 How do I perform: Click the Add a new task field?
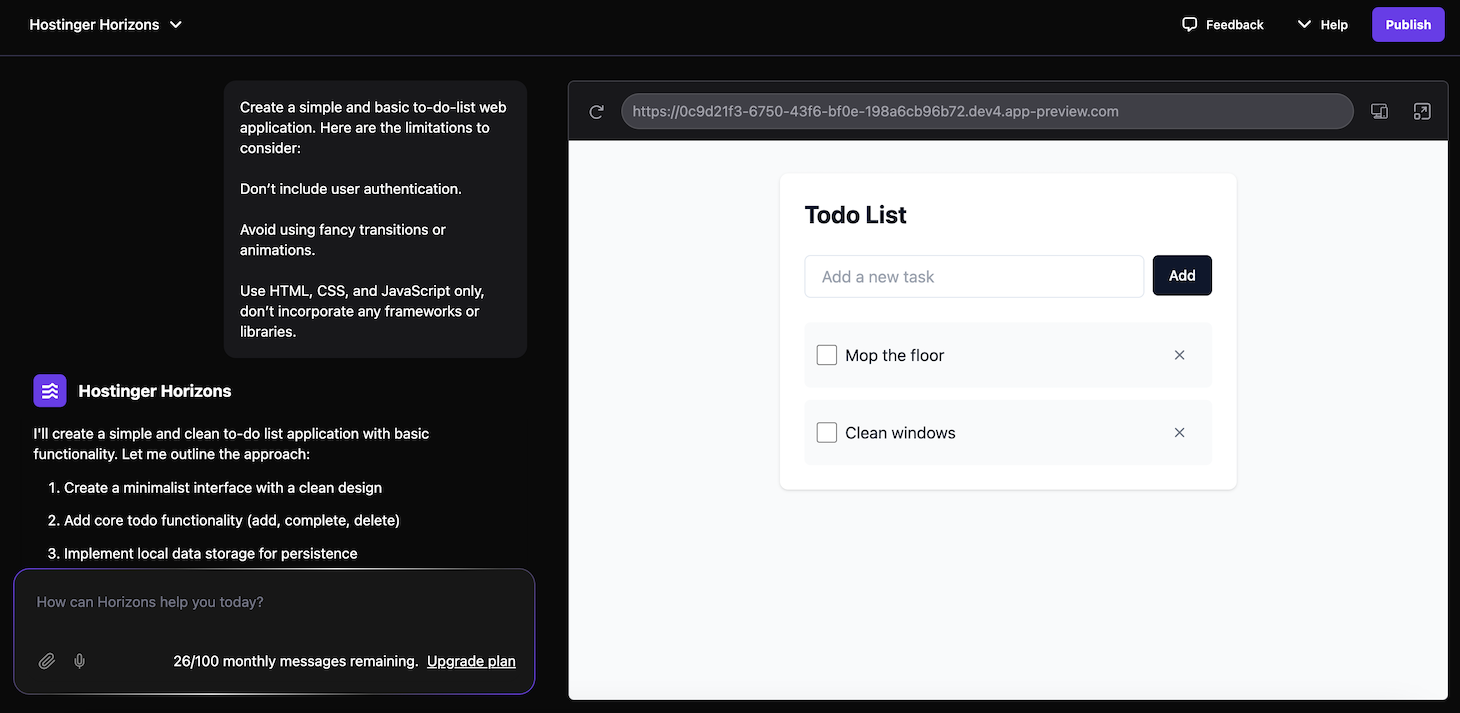974,277
